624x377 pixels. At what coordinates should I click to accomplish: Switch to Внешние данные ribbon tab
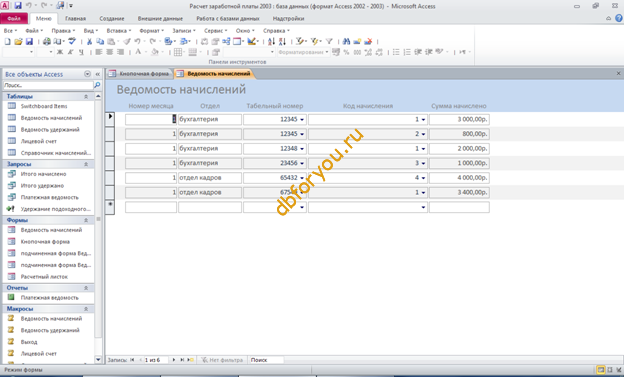click(x=160, y=18)
